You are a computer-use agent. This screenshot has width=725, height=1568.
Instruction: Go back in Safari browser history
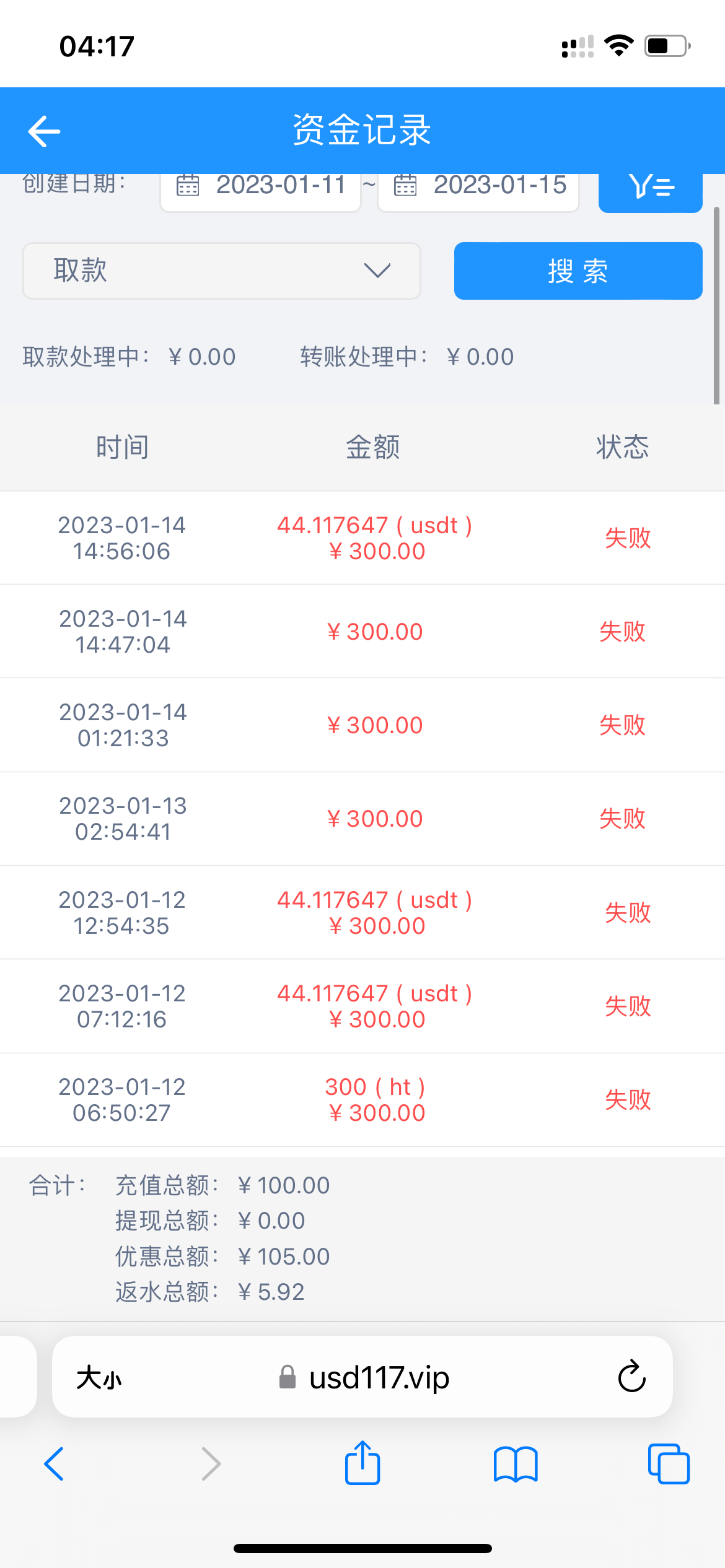pos(55,1465)
